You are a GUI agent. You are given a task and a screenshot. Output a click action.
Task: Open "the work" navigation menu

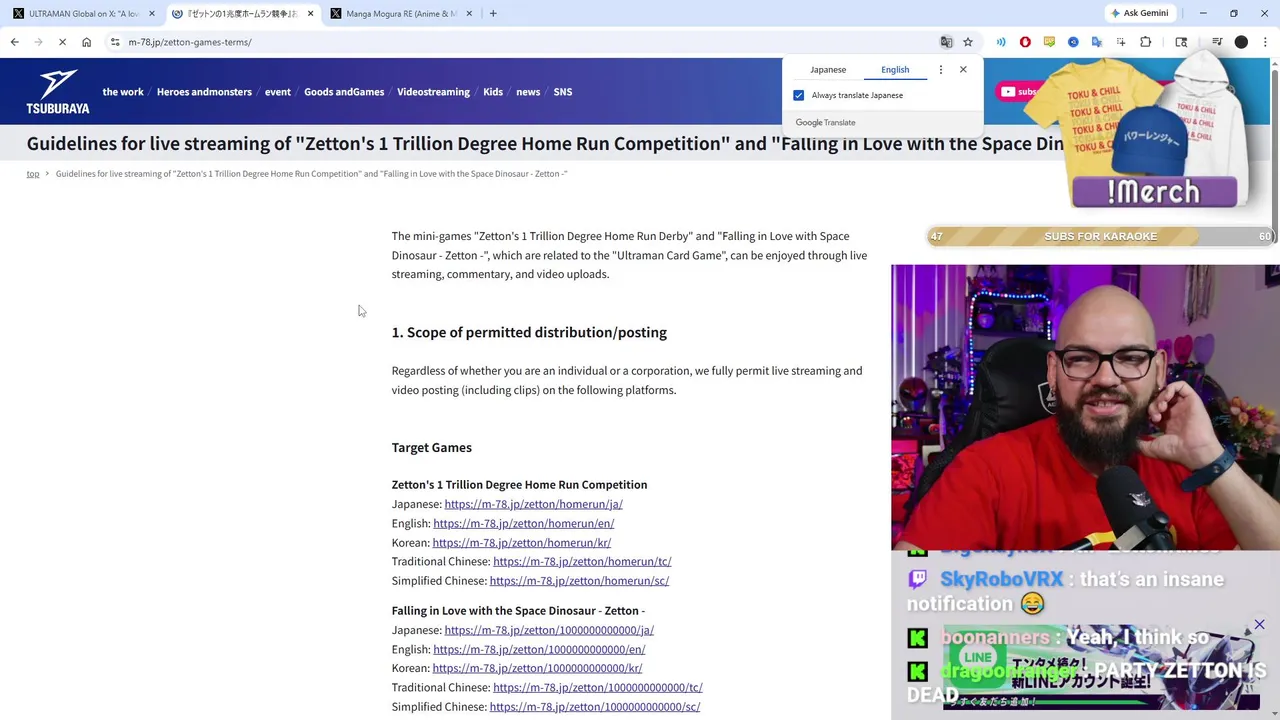[123, 92]
